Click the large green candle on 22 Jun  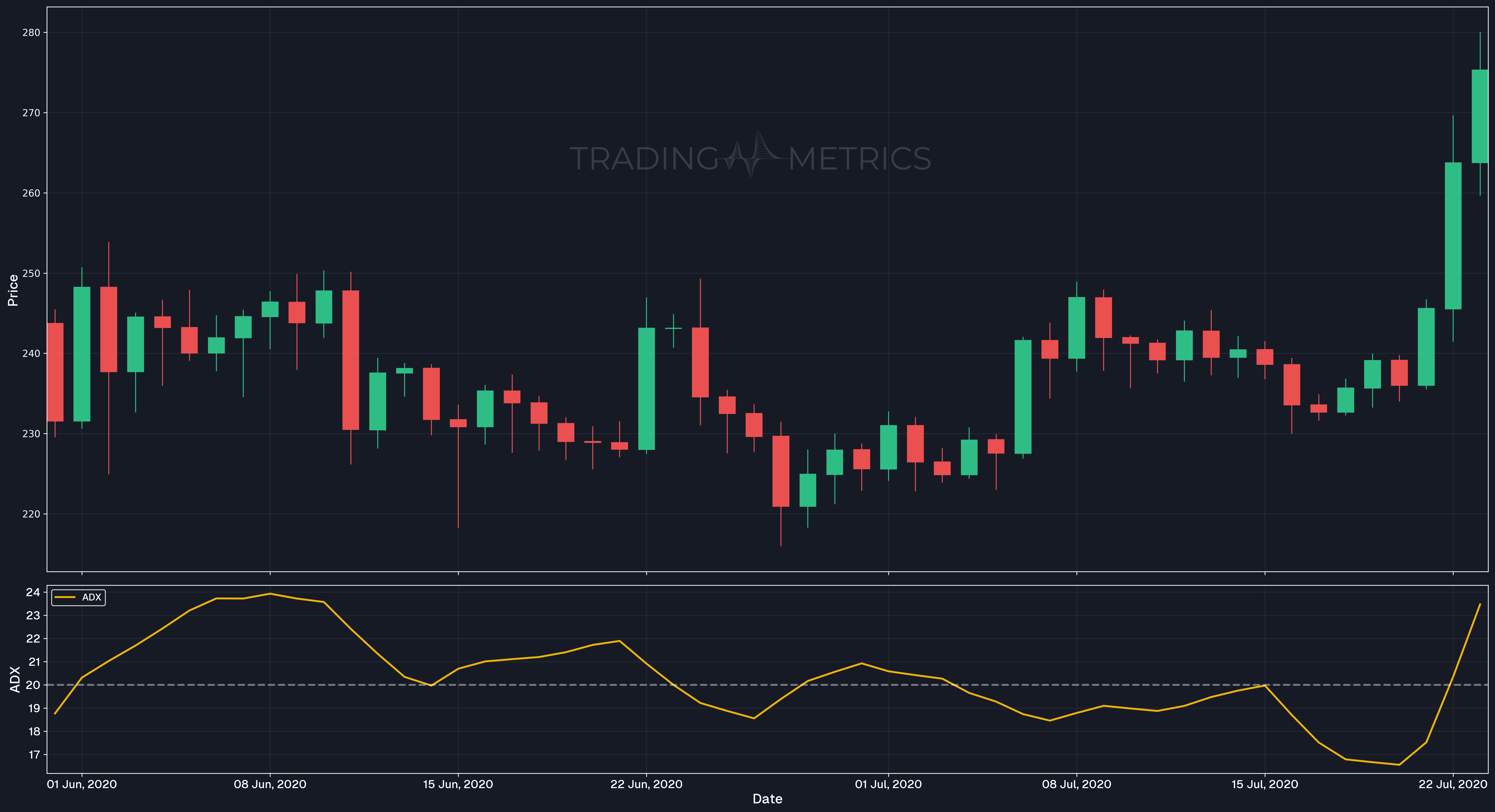coord(646,388)
